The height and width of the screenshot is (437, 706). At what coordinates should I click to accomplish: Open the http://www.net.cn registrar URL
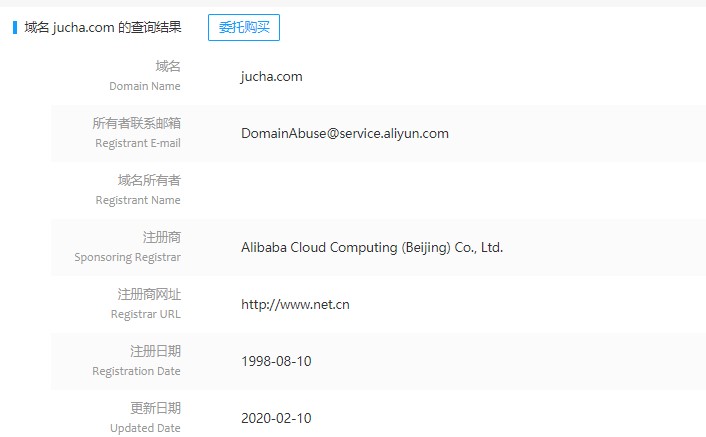(x=295, y=304)
